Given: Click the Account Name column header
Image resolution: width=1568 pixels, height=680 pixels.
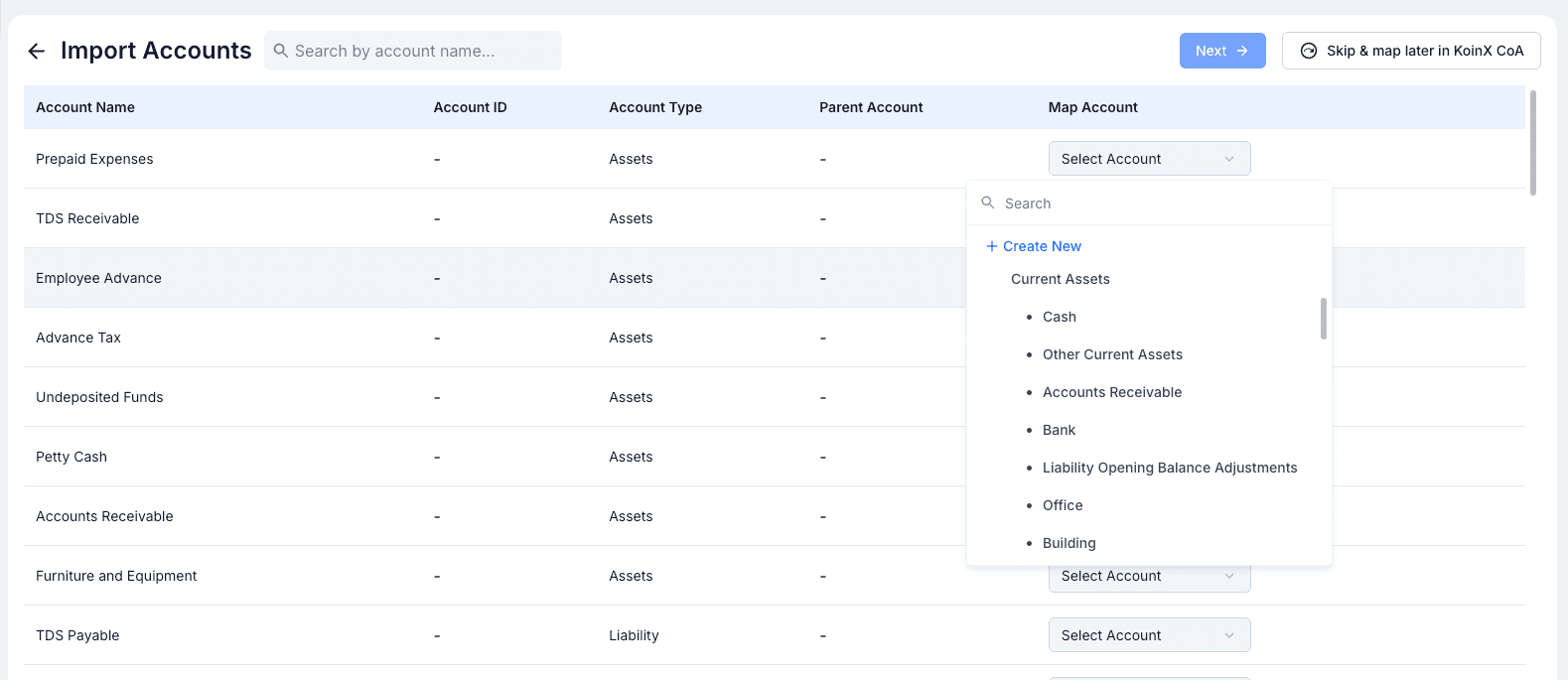Looking at the screenshot, I should click(85, 107).
